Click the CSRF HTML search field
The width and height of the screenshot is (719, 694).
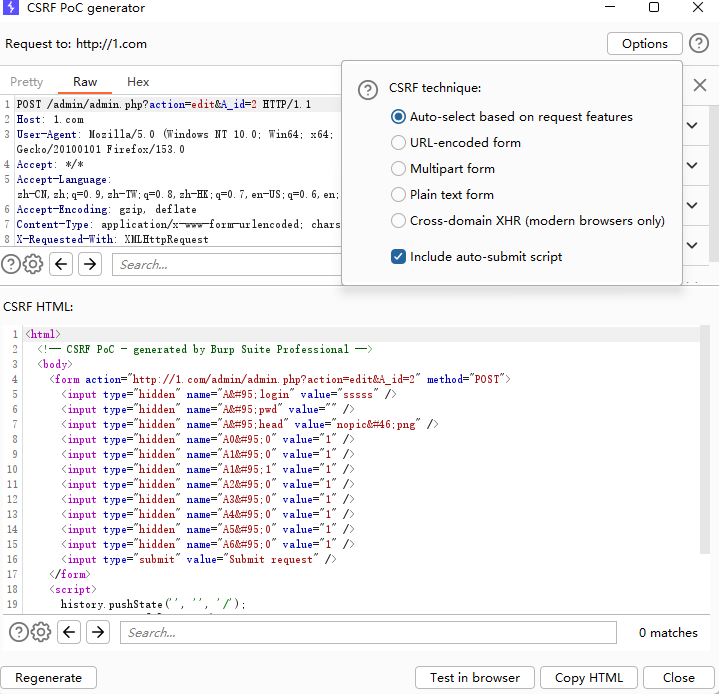pyautogui.click(x=368, y=633)
